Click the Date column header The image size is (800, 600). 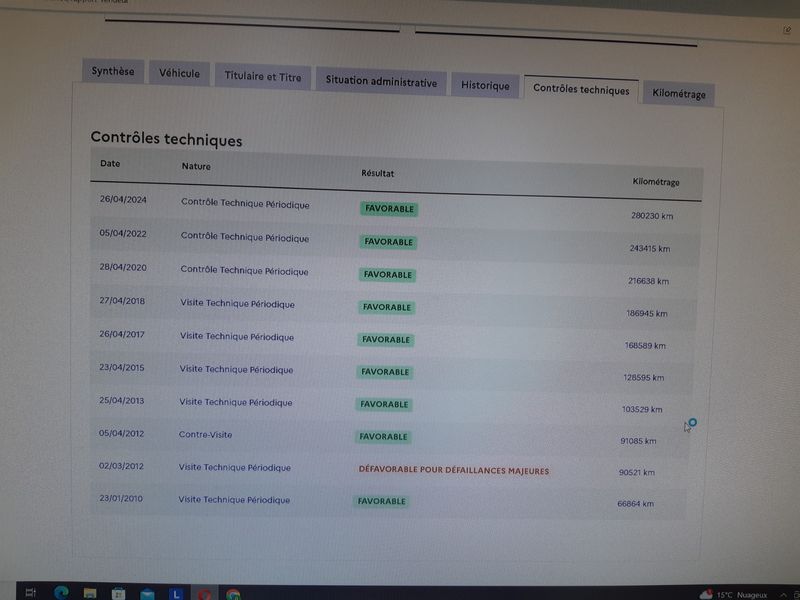coord(110,164)
